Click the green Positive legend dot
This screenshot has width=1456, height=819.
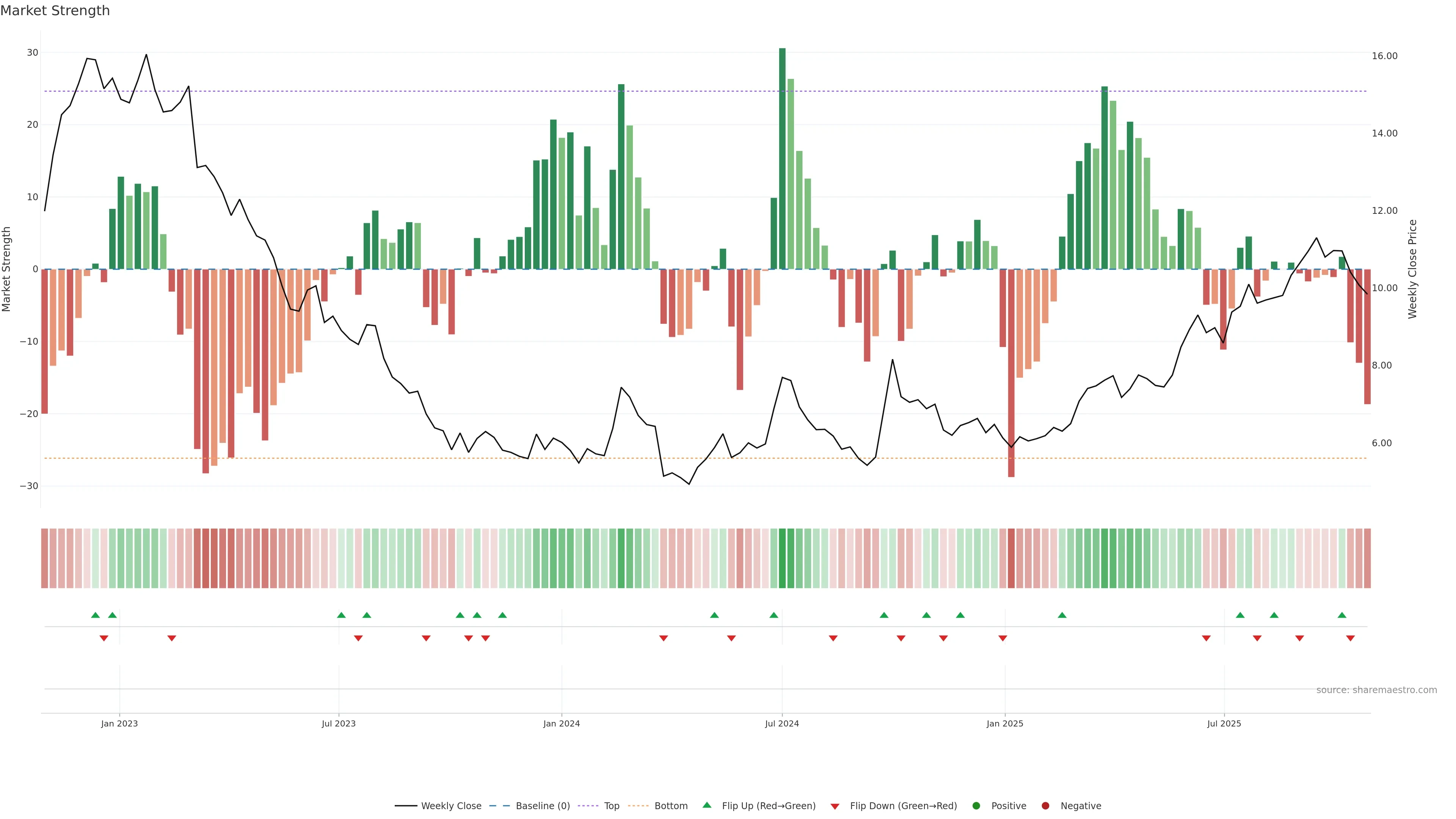pyautogui.click(x=976, y=806)
